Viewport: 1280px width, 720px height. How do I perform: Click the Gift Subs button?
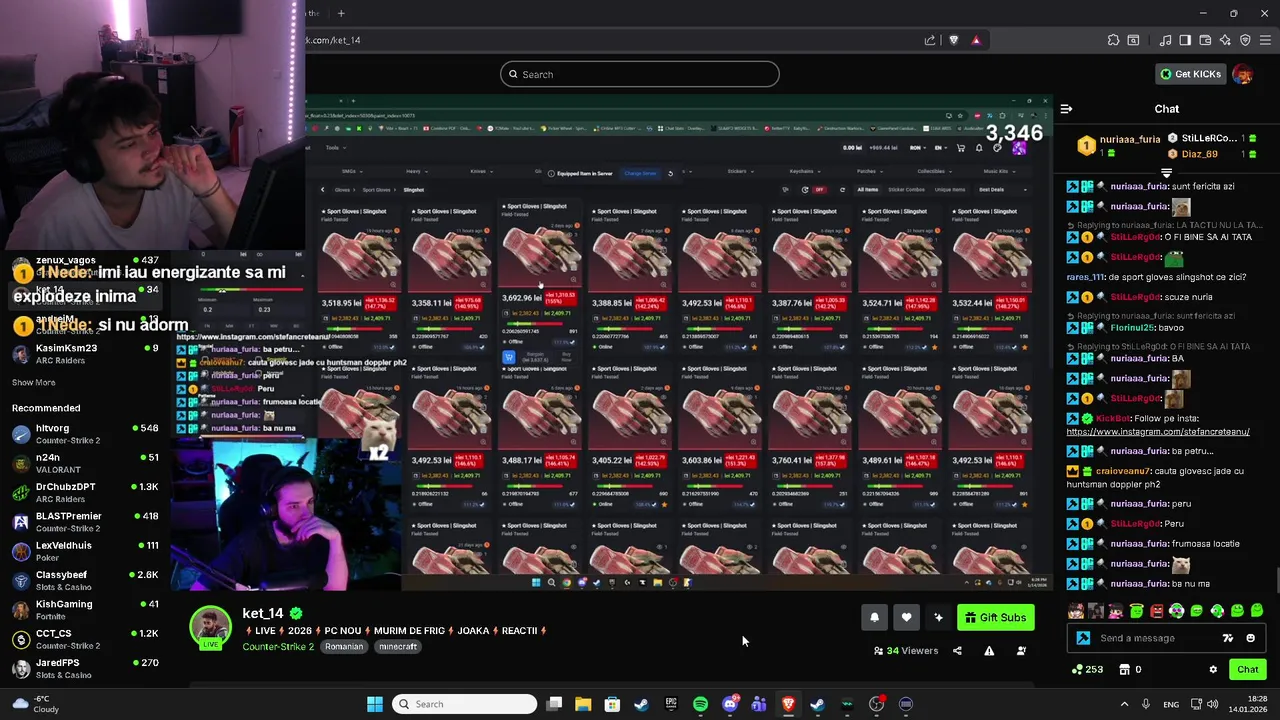995,617
